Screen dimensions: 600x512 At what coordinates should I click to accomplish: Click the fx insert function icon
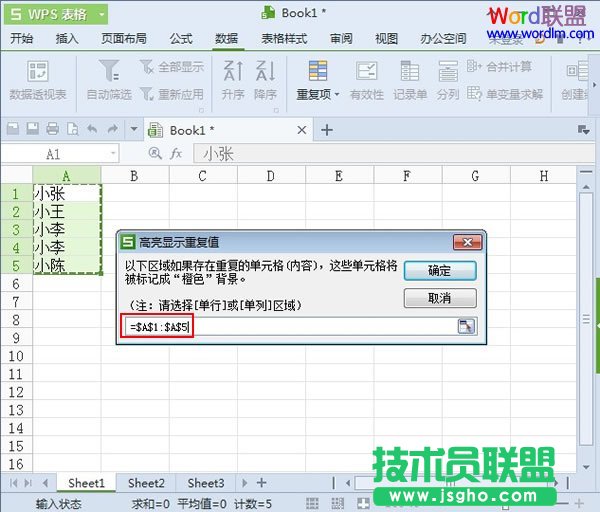(x=176, y=154)
